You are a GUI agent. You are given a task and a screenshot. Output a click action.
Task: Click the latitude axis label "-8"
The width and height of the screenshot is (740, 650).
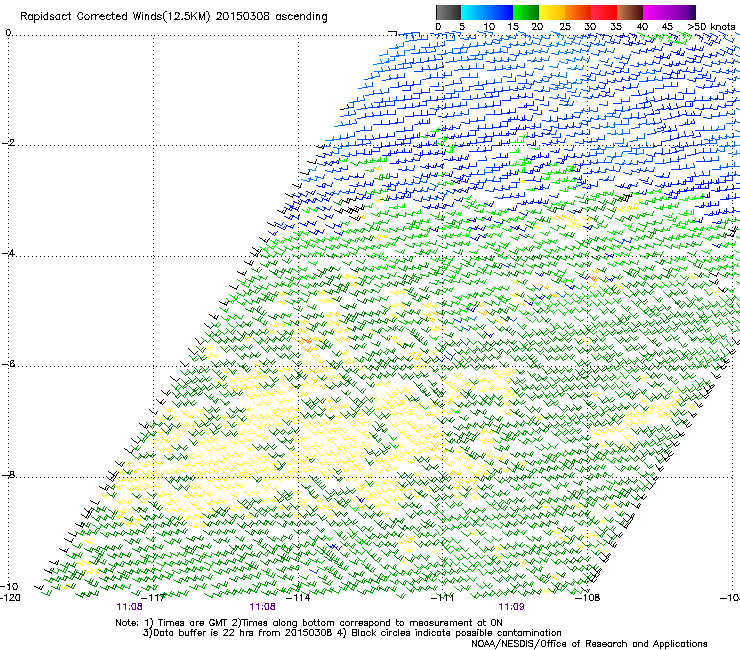(8, 475)
